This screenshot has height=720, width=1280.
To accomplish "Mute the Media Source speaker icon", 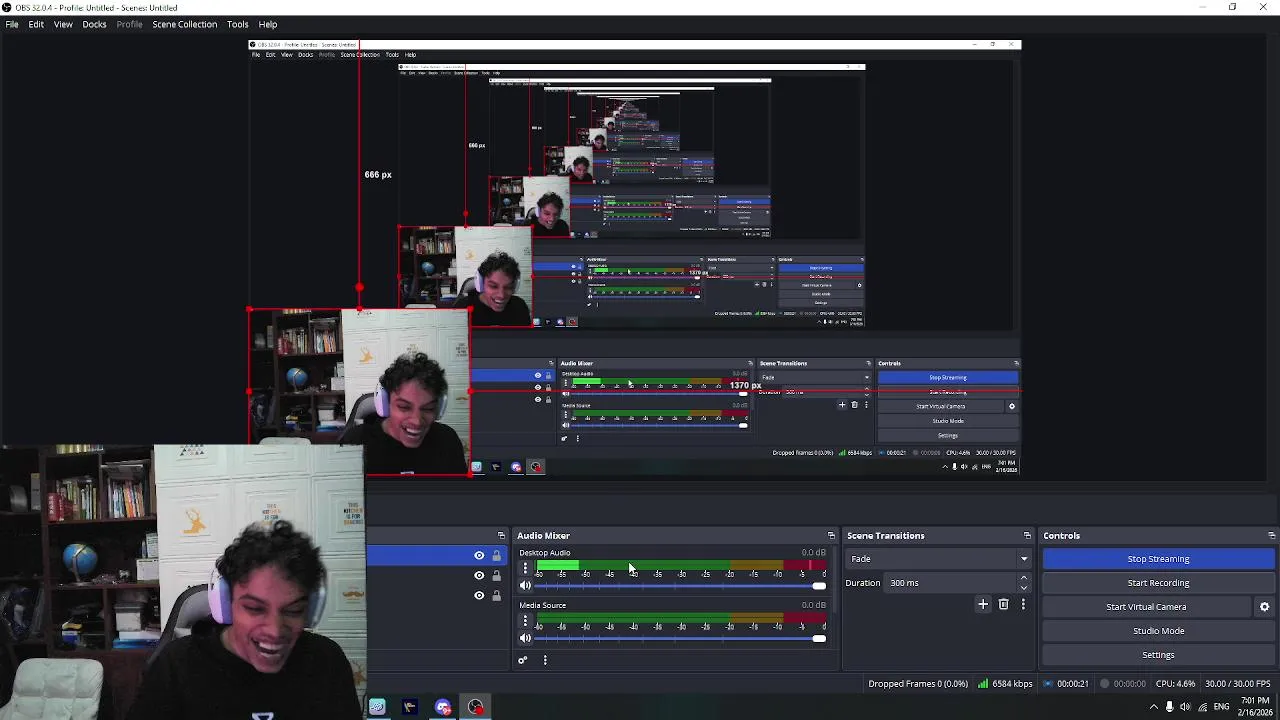I will [525, 638].
